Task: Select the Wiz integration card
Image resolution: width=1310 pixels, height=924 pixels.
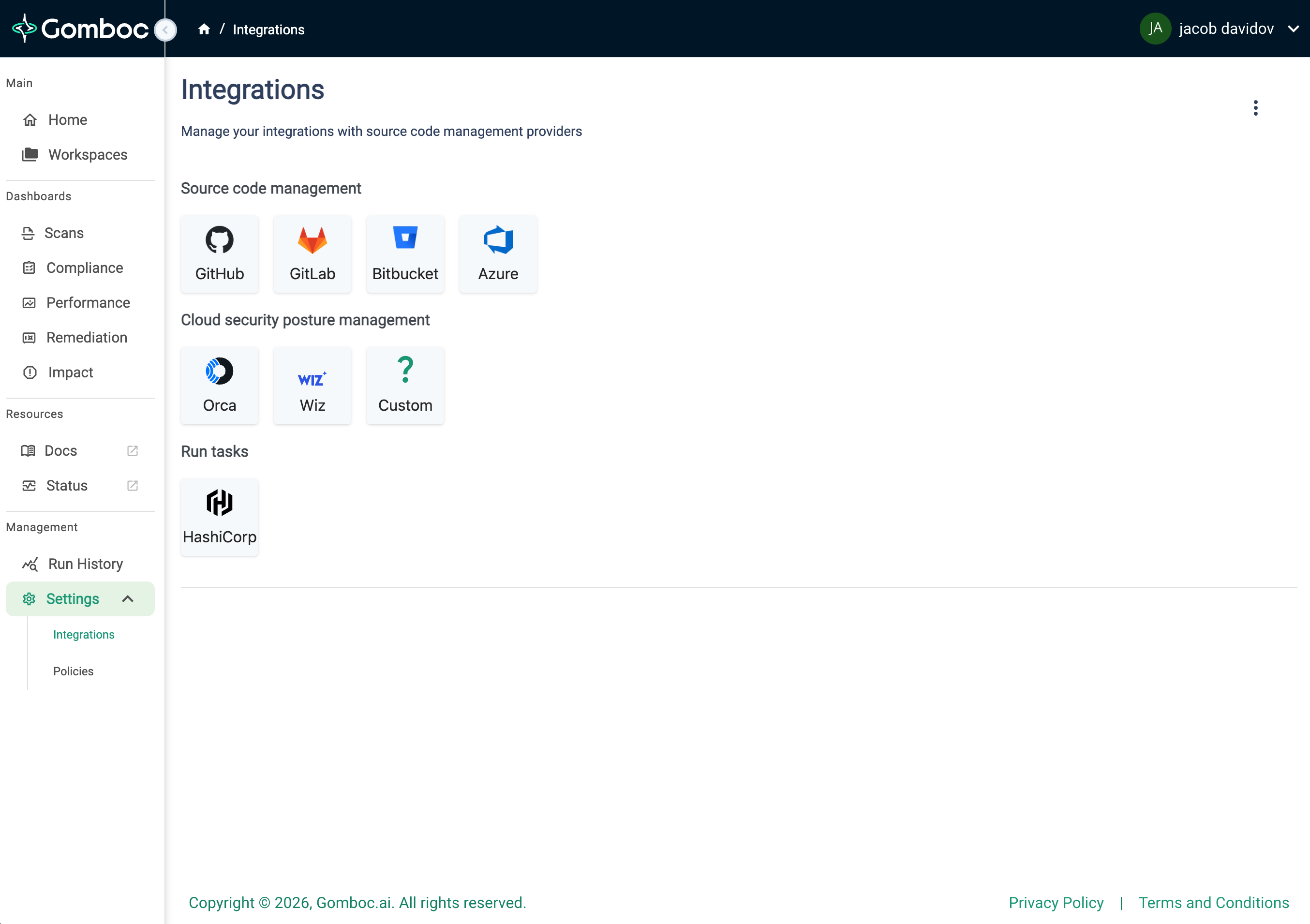Action: (312, 385)
